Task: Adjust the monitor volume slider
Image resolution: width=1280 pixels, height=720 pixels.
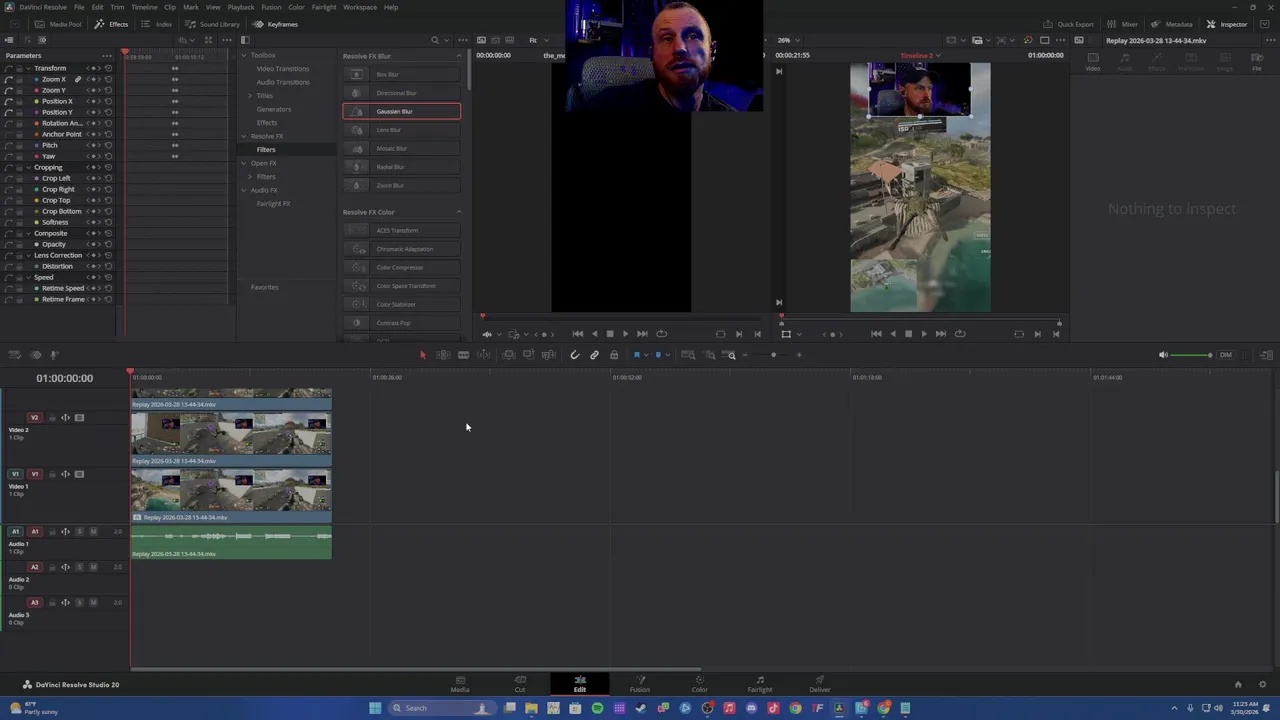Action: pyautogui.click(x=1191, y=355)
